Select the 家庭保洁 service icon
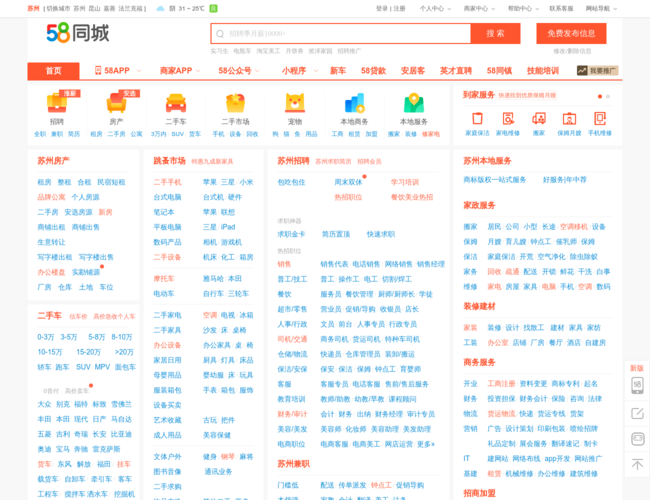 tap(478, 119)
